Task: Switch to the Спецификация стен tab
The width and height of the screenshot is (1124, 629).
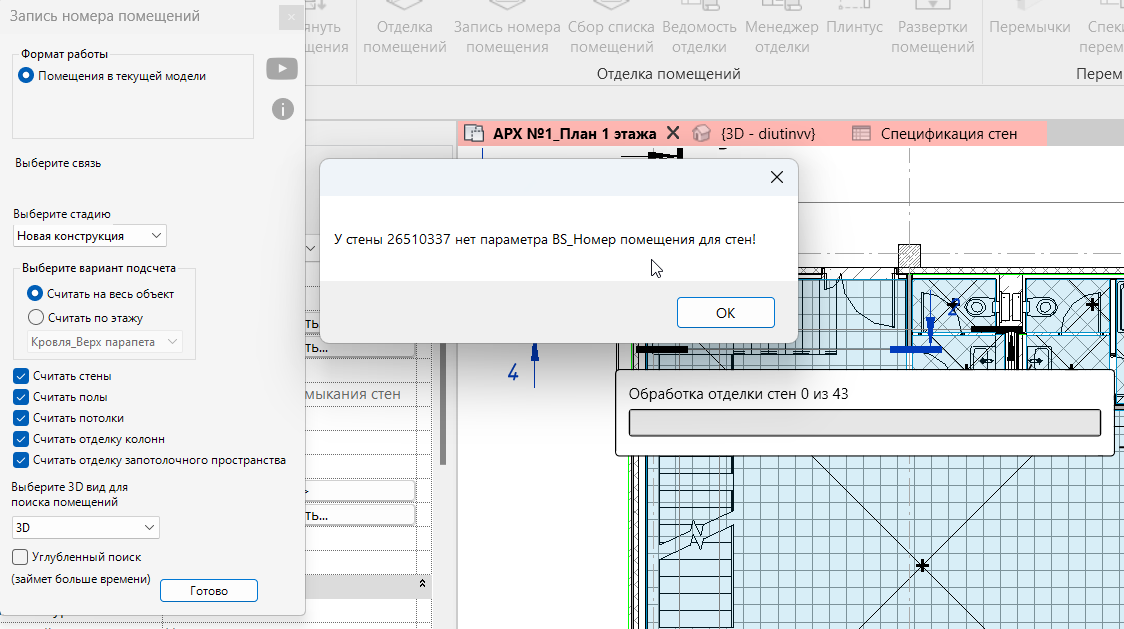Action: click(948, 133)
